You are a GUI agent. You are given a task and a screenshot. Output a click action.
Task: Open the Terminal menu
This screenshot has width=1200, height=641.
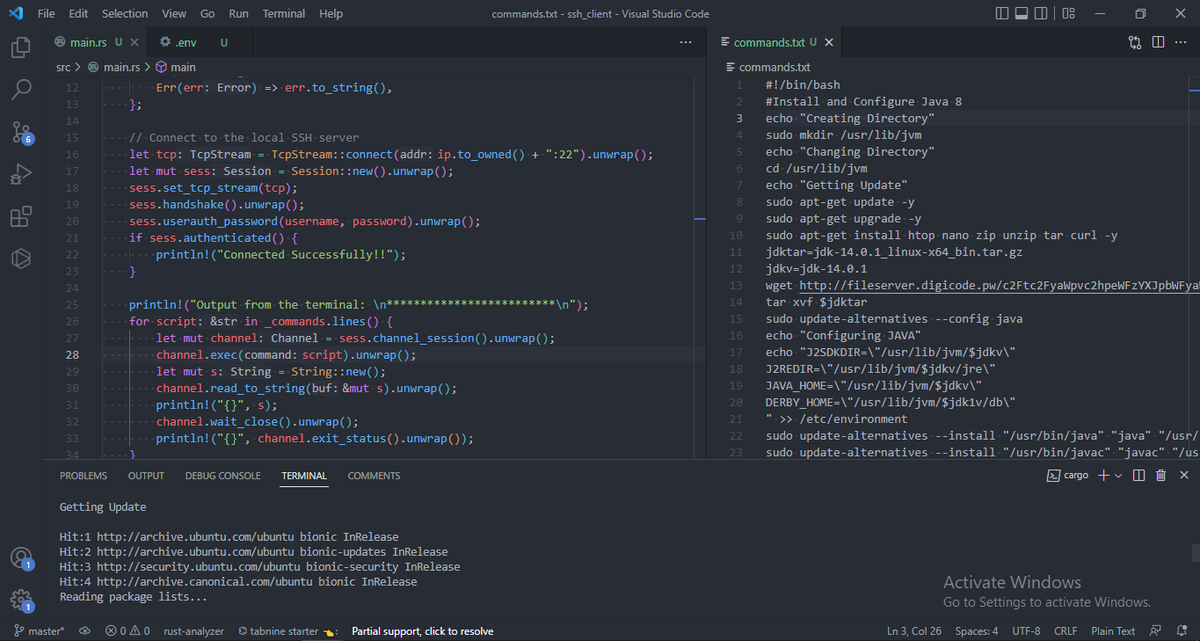[x=284, y=14]
